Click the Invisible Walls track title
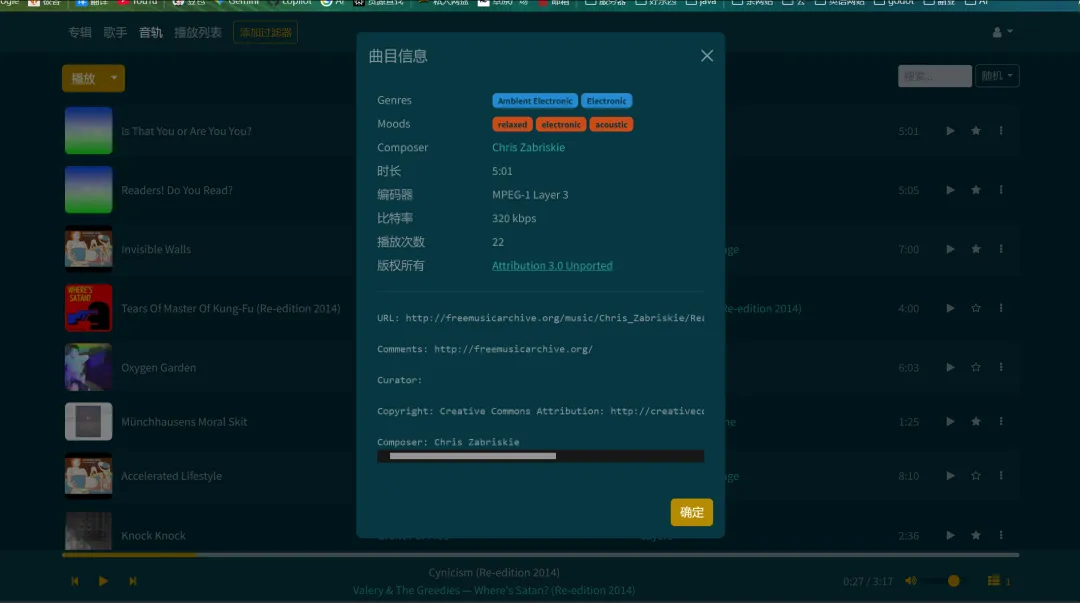 click(x=156, y=249)
